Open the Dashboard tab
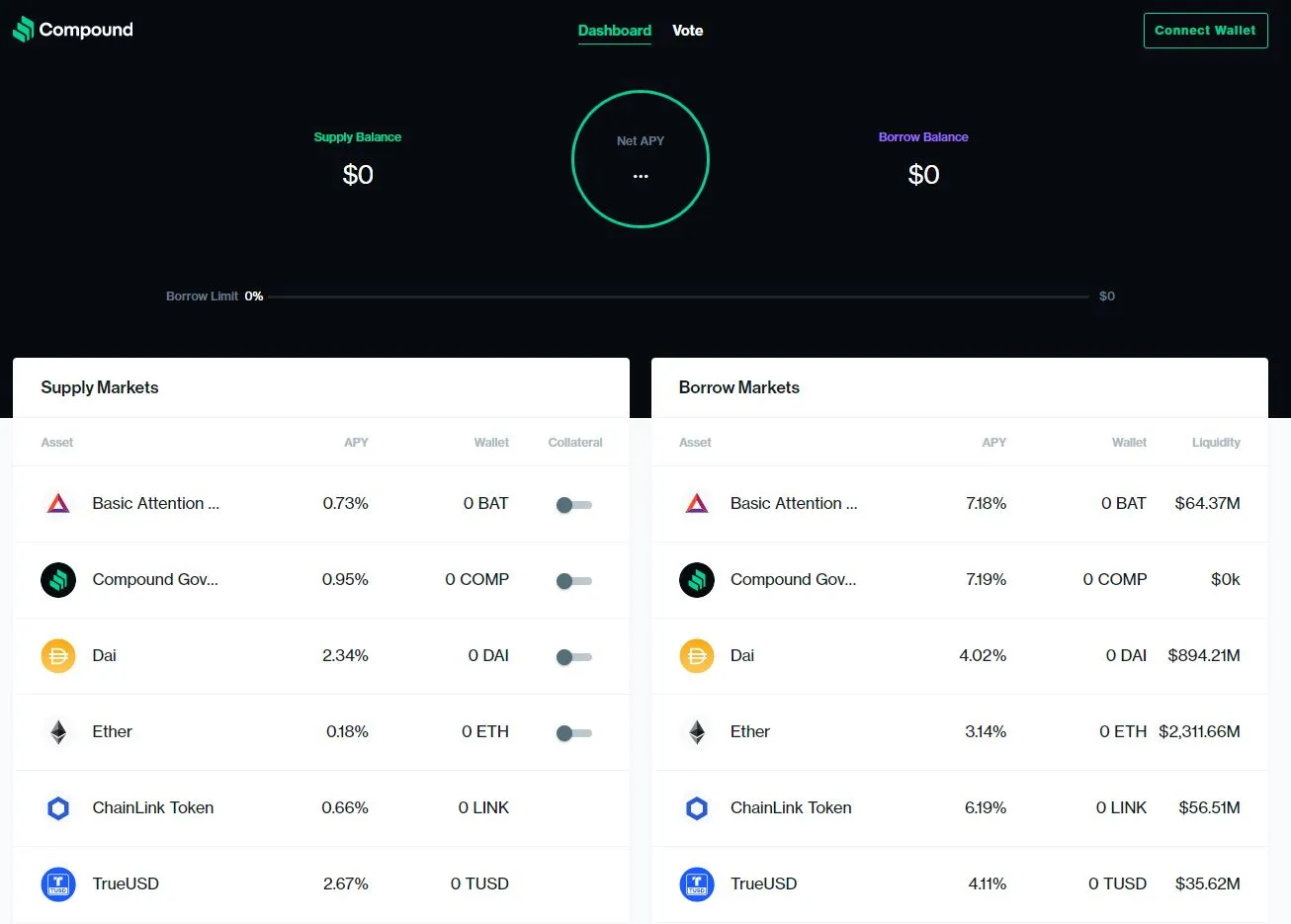Screen dimensions: 1291x924 pos(614,31)
